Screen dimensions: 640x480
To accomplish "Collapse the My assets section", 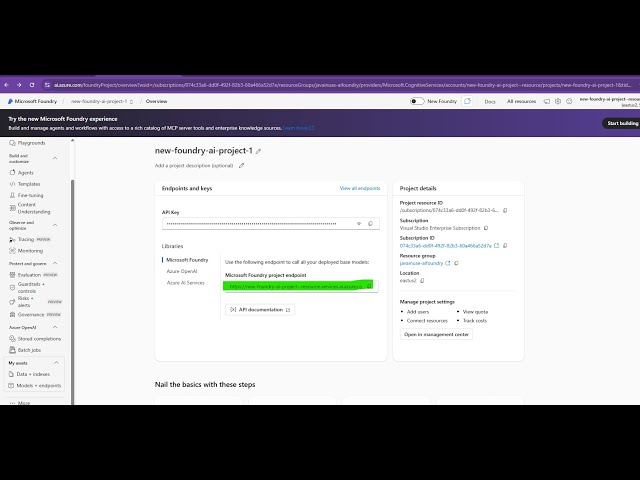I will click(x=56, y=363).
